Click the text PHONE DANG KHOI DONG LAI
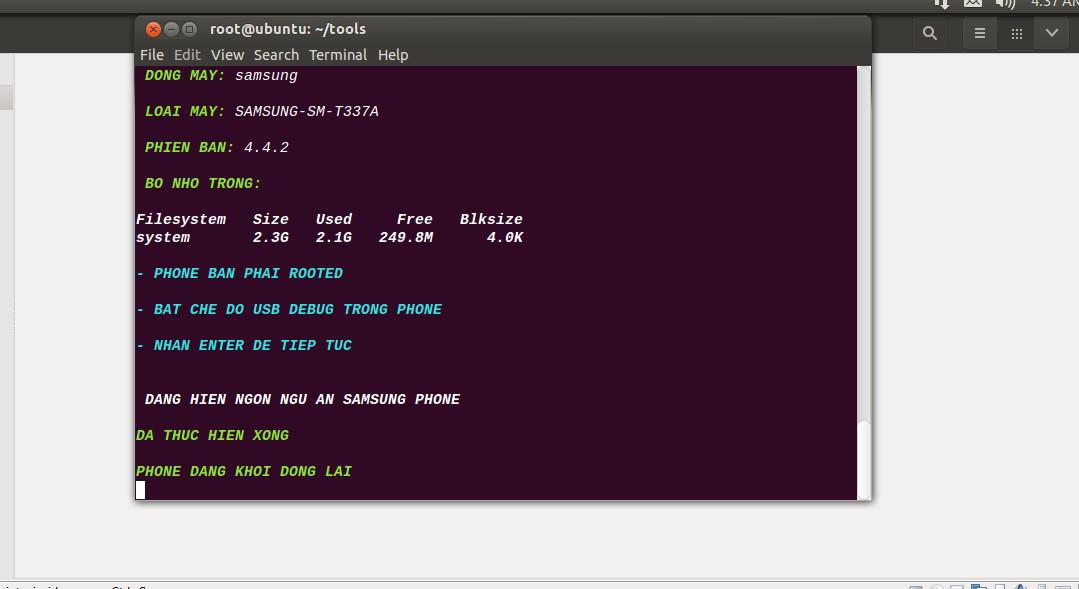Screen dimensions: 1079x589 click(x=244, y=471)
